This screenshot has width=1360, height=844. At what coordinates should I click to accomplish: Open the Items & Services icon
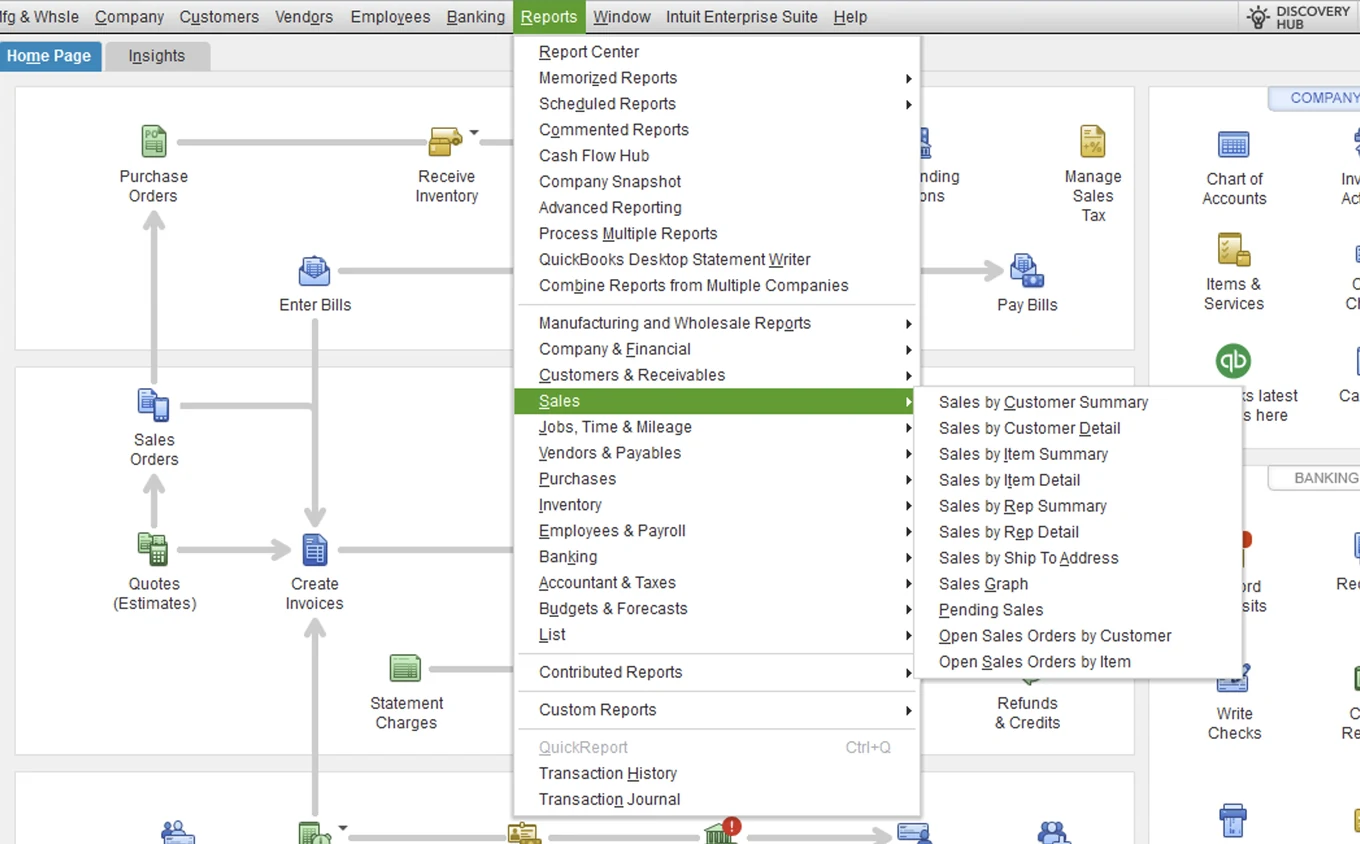pos(1234,249)
